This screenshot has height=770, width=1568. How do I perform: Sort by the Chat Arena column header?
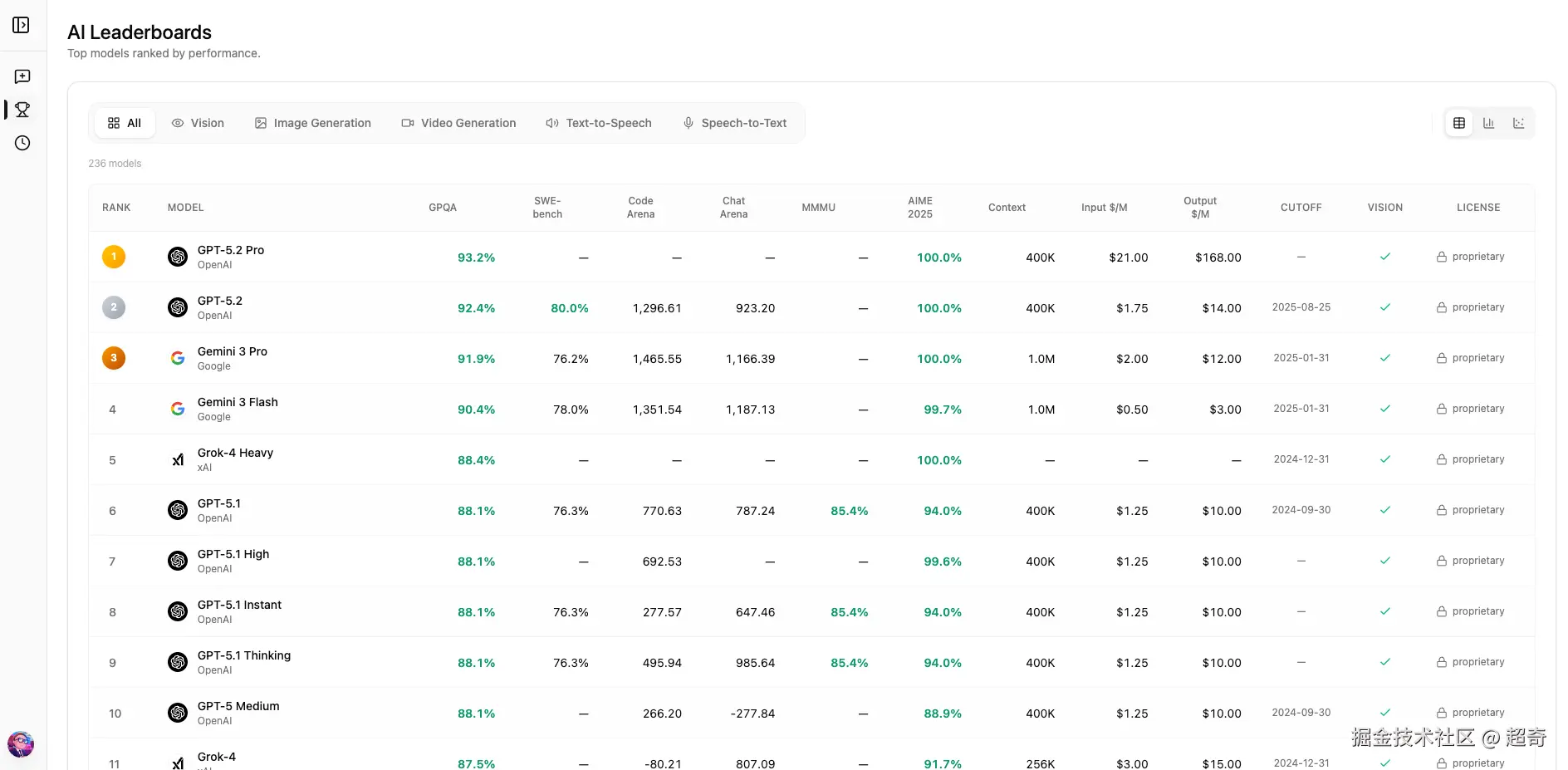733,208
